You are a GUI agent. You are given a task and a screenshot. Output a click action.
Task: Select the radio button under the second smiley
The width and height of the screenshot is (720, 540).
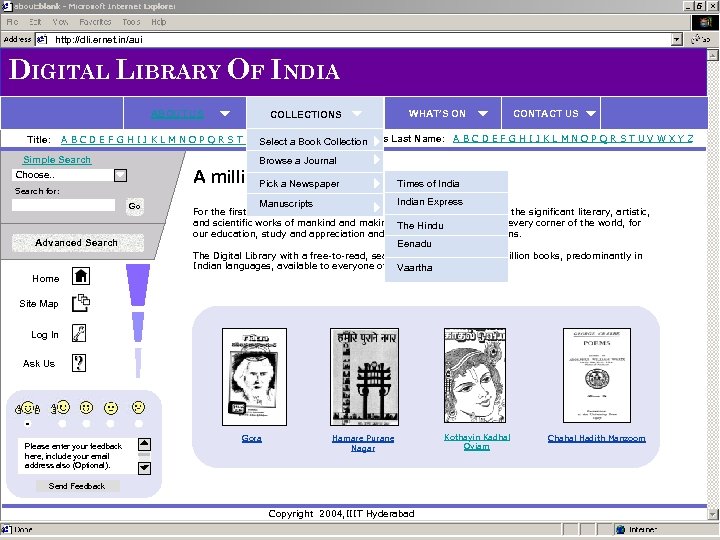pos(62,423)
